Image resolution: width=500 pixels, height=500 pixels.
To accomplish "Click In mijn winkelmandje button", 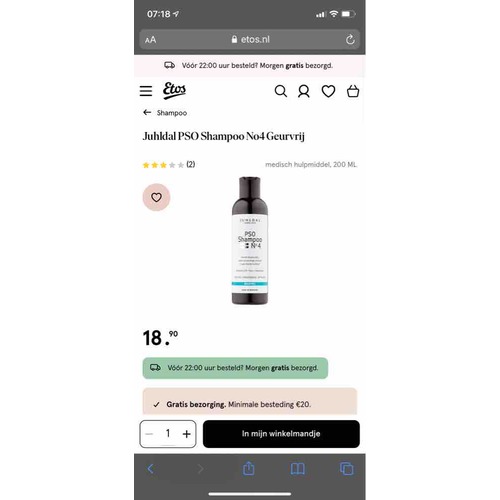I will [x=281, y=434].
